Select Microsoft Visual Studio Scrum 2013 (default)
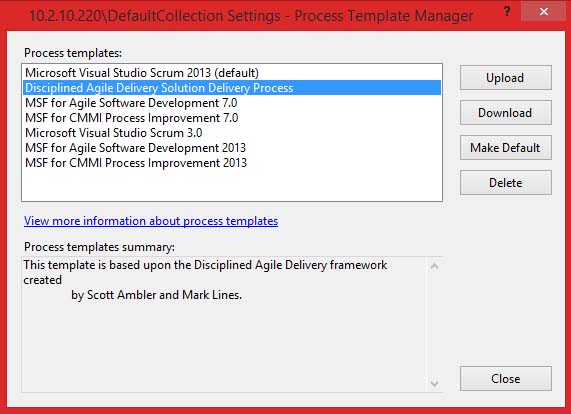This screenshot has height=414, width=571. click(x=232, y=72)
